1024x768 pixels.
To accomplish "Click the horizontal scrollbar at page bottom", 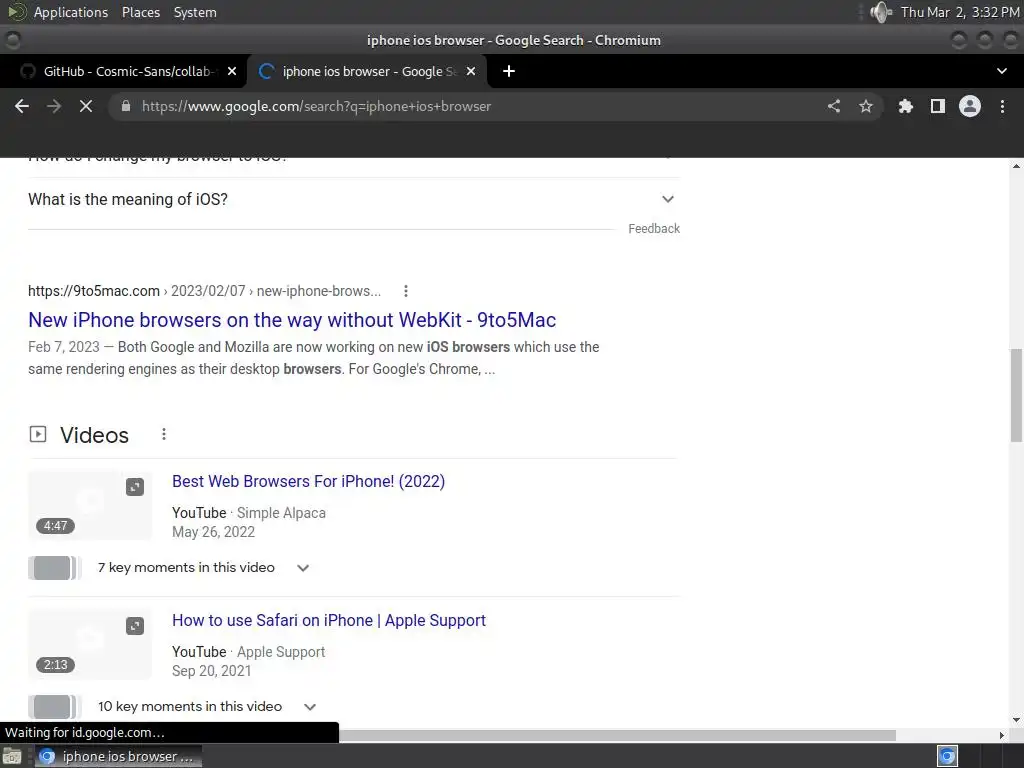I will pos(617,735).
